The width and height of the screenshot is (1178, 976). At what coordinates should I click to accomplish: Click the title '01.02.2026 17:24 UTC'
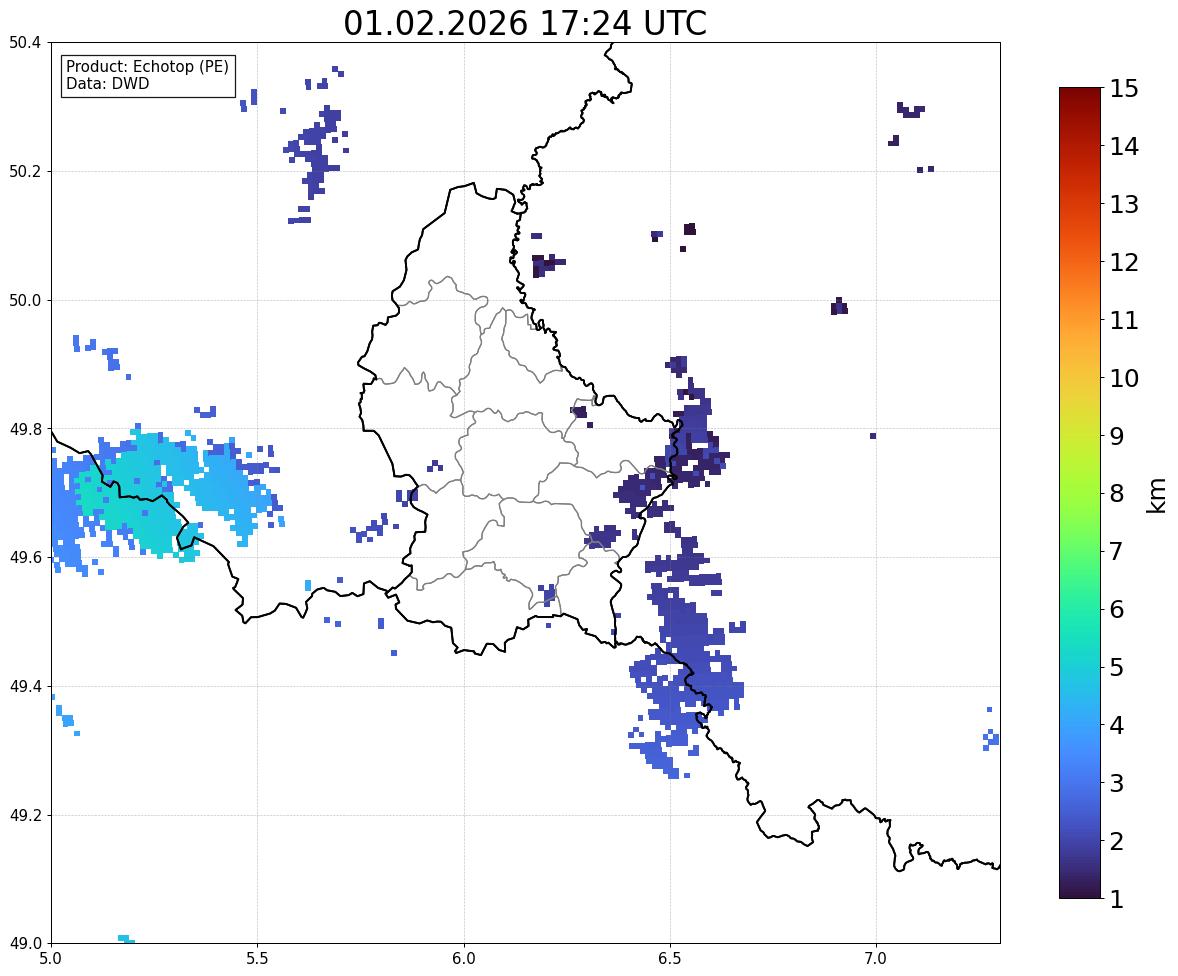pos(525,23)
